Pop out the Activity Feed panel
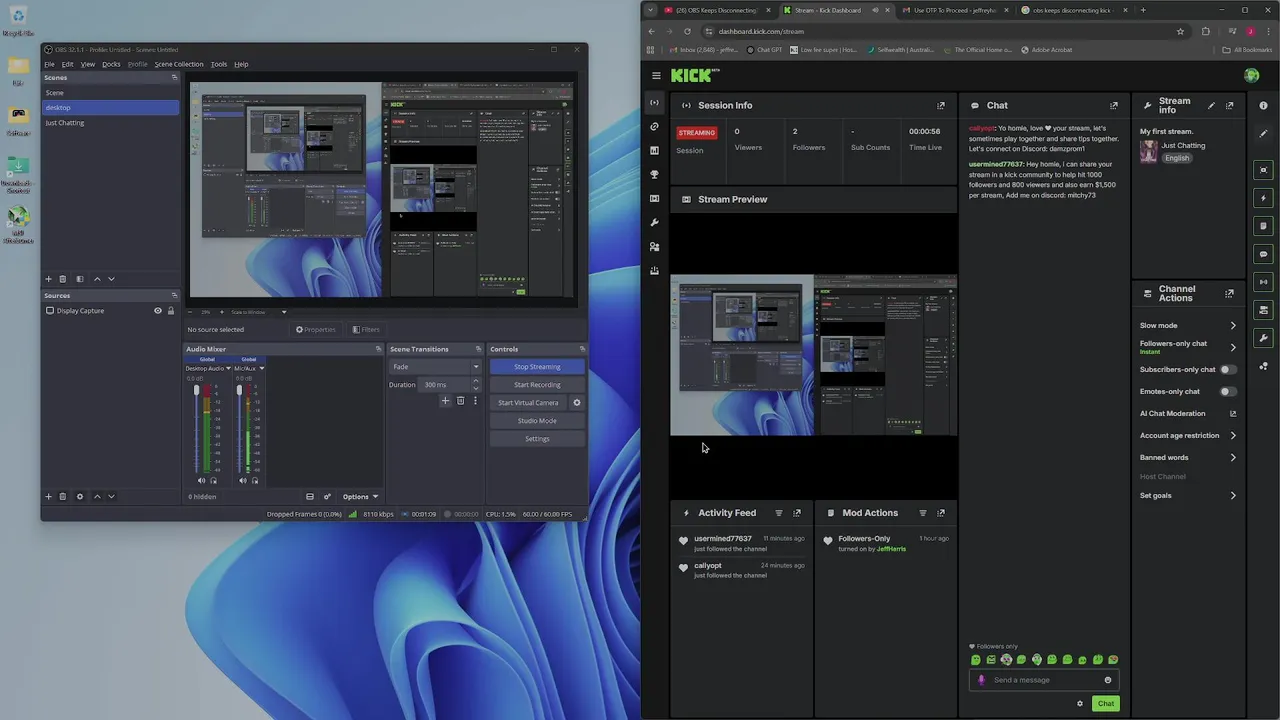This screenshot has height=720, width=1280. (x=797, y=513)
